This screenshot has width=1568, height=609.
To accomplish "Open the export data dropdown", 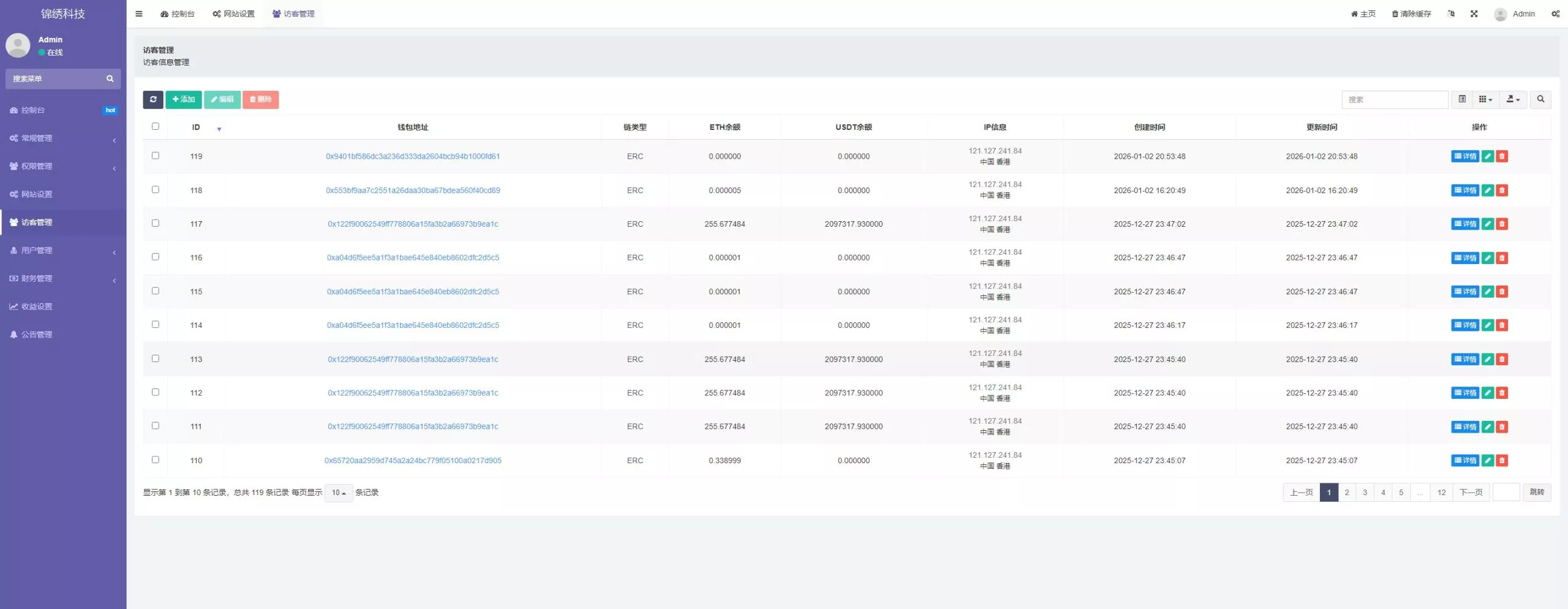I will 1513,99.
